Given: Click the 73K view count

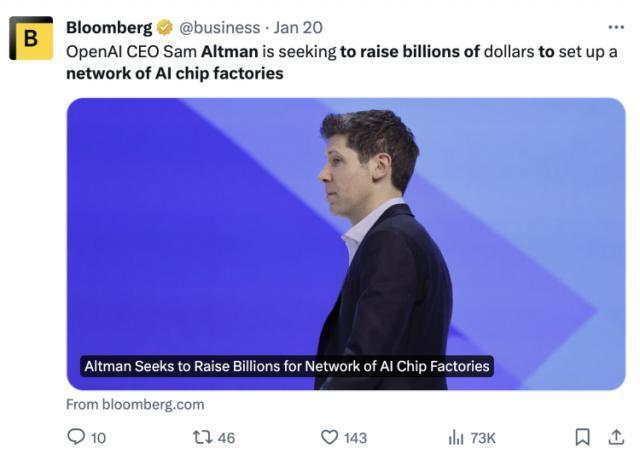Looking at the screenshot, I should coord(483,438).
